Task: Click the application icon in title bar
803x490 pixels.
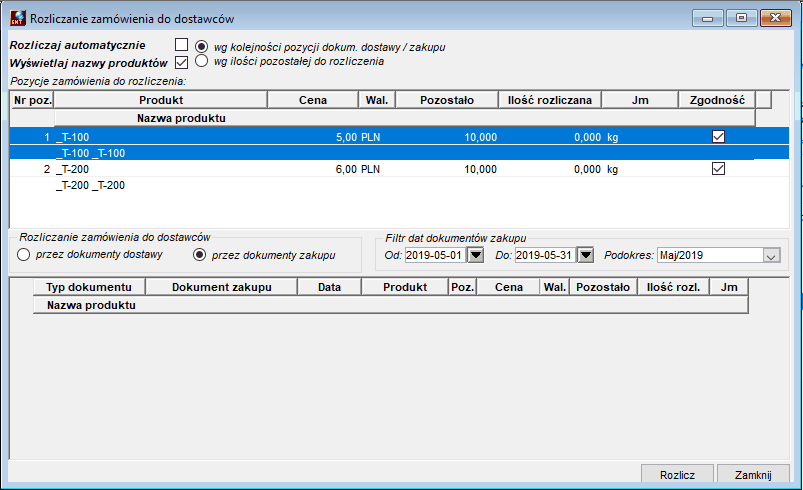Action: point(18,18)
